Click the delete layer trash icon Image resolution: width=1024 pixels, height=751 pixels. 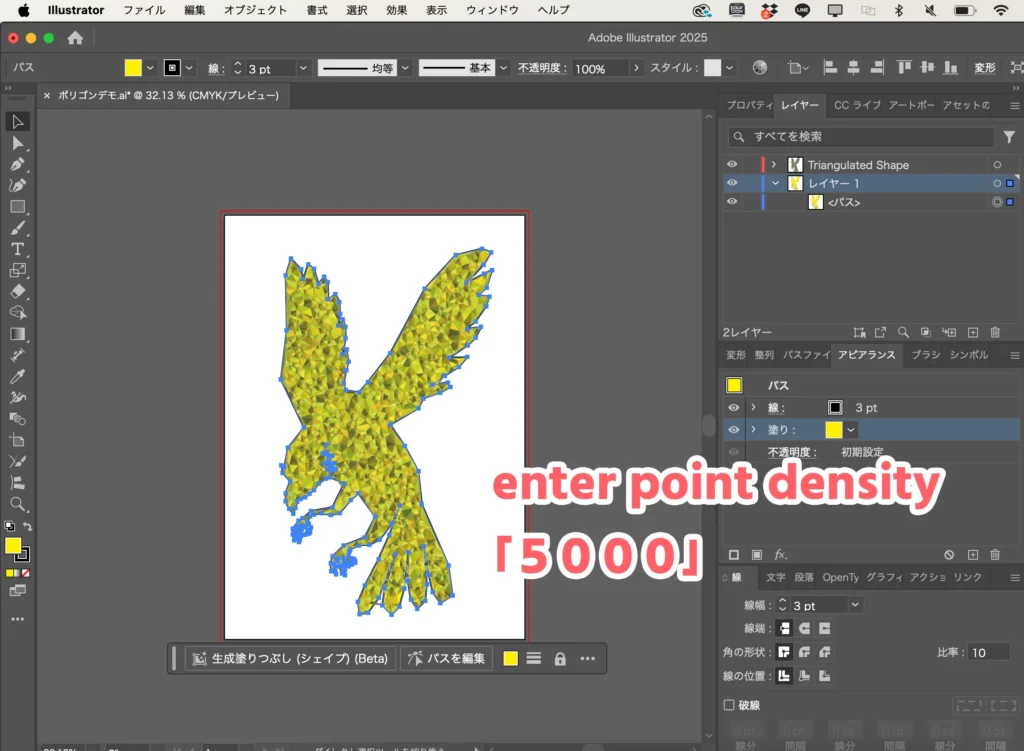(995, 332)
